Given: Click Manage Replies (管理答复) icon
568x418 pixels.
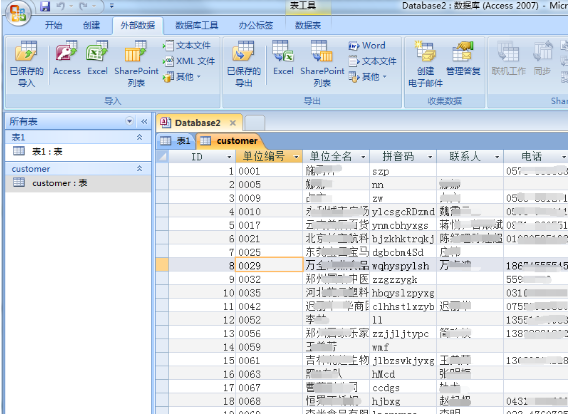Looking at the screenshot, I should [463, 58].
